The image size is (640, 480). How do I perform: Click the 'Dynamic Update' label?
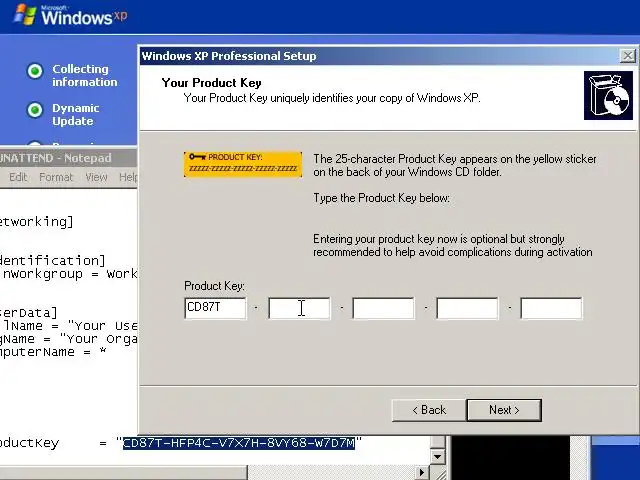coord(76,115)
